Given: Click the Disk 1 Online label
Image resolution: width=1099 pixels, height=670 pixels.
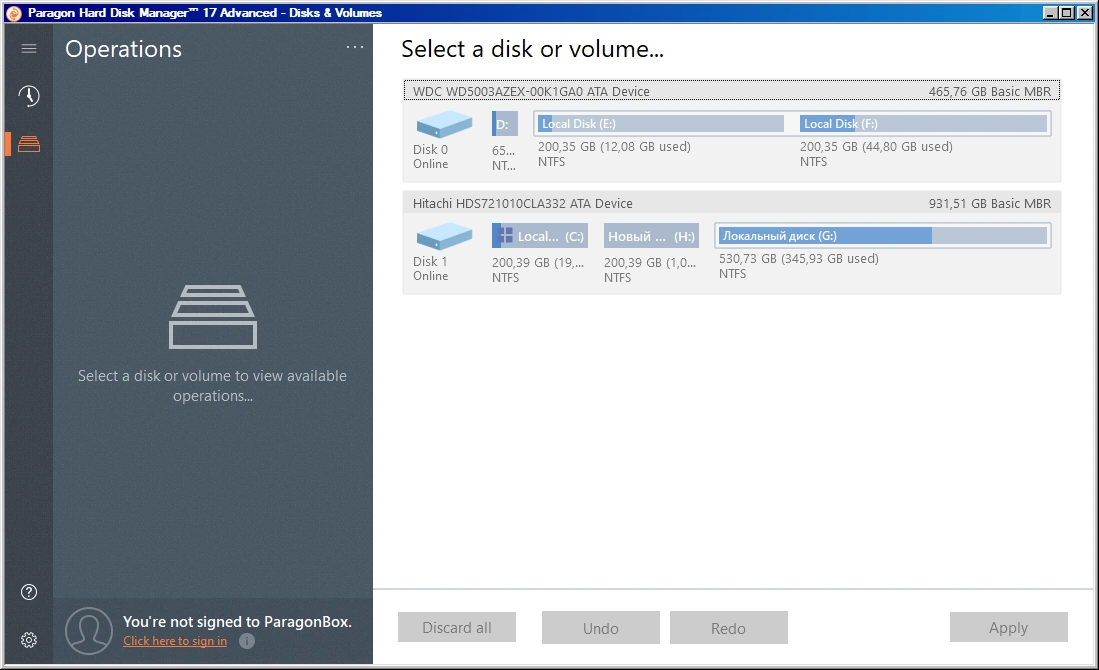Looking at the screenshot, I should (430, 268).
